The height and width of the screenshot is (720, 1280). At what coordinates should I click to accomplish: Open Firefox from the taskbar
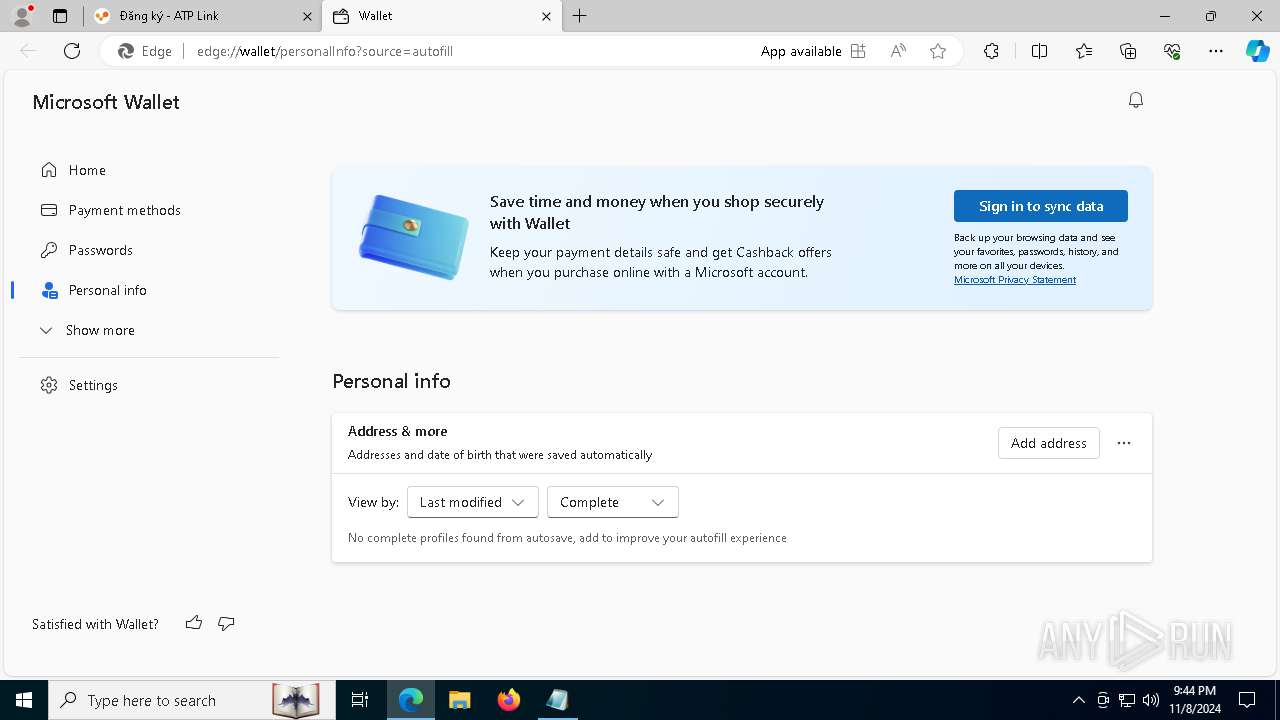[x=509, y=700]
